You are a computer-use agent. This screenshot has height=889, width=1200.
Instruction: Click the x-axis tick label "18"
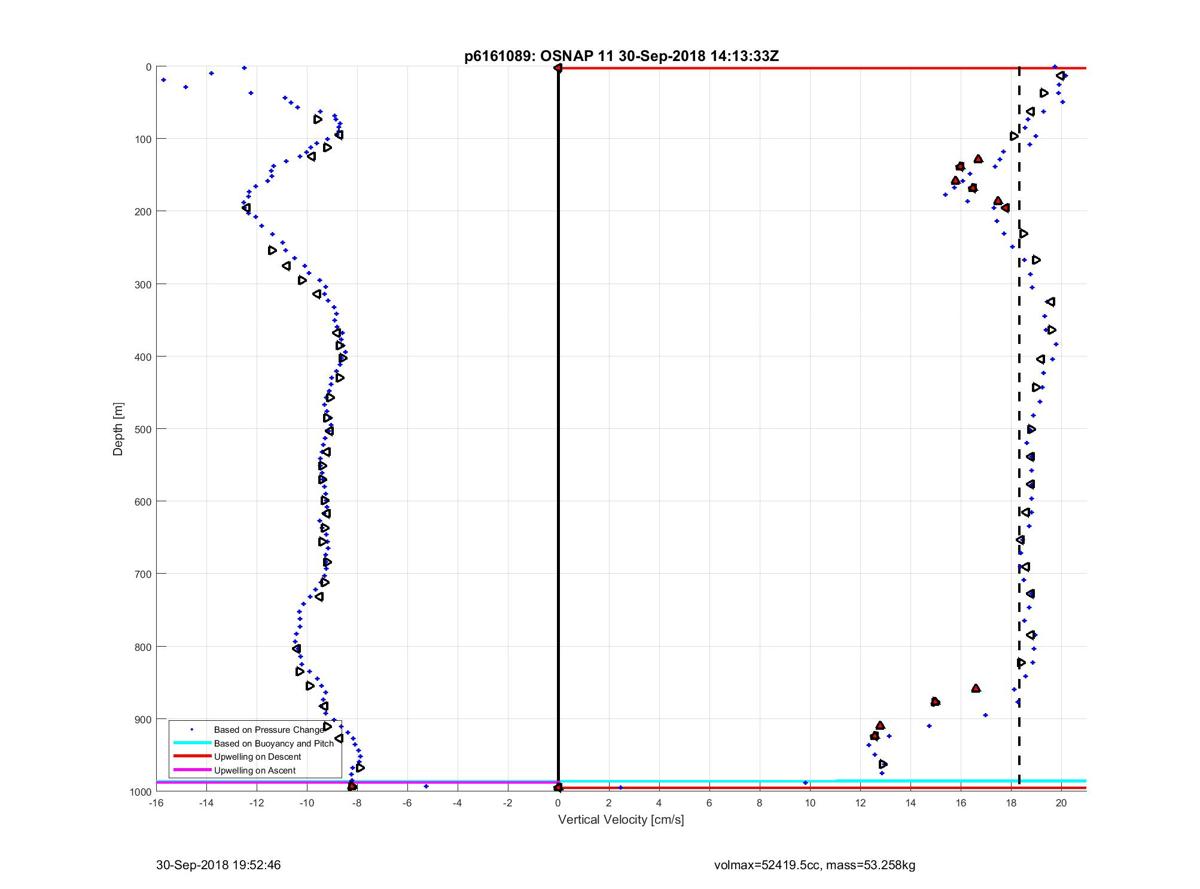click(1011, 803)
